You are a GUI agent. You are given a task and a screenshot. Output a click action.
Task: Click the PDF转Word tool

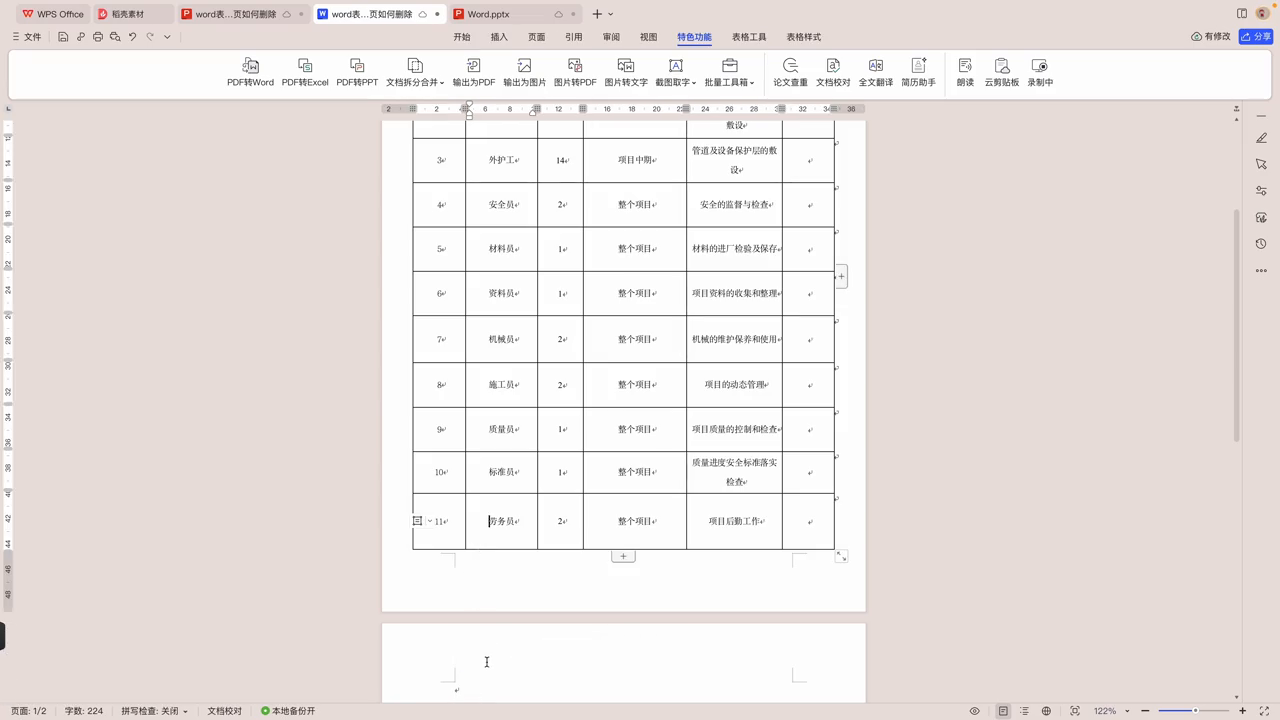coord(250,72)
